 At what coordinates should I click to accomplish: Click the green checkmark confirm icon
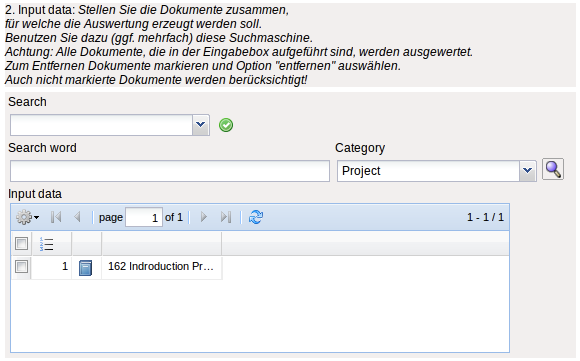click(226, 125)
